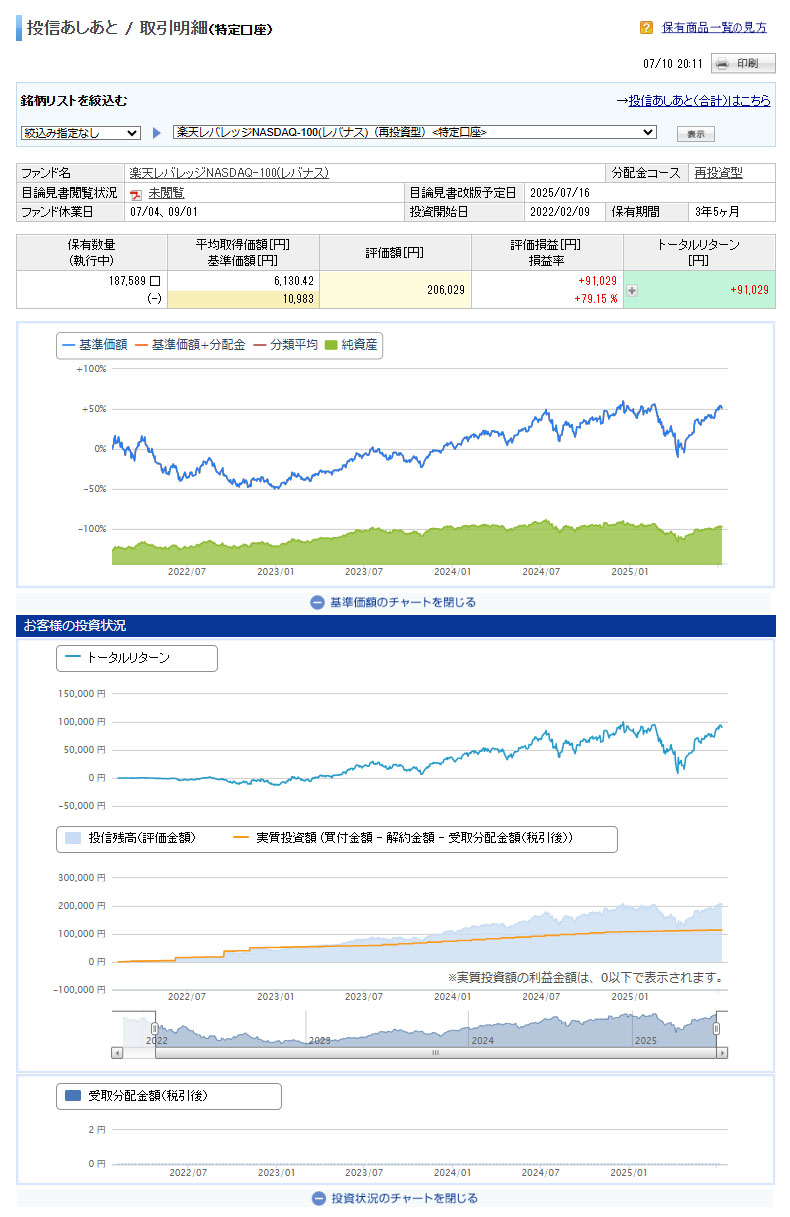This screenshot has width=790, height=1217.
Task: Toggle 純資産 series in the chart legend
Action: 352,345
